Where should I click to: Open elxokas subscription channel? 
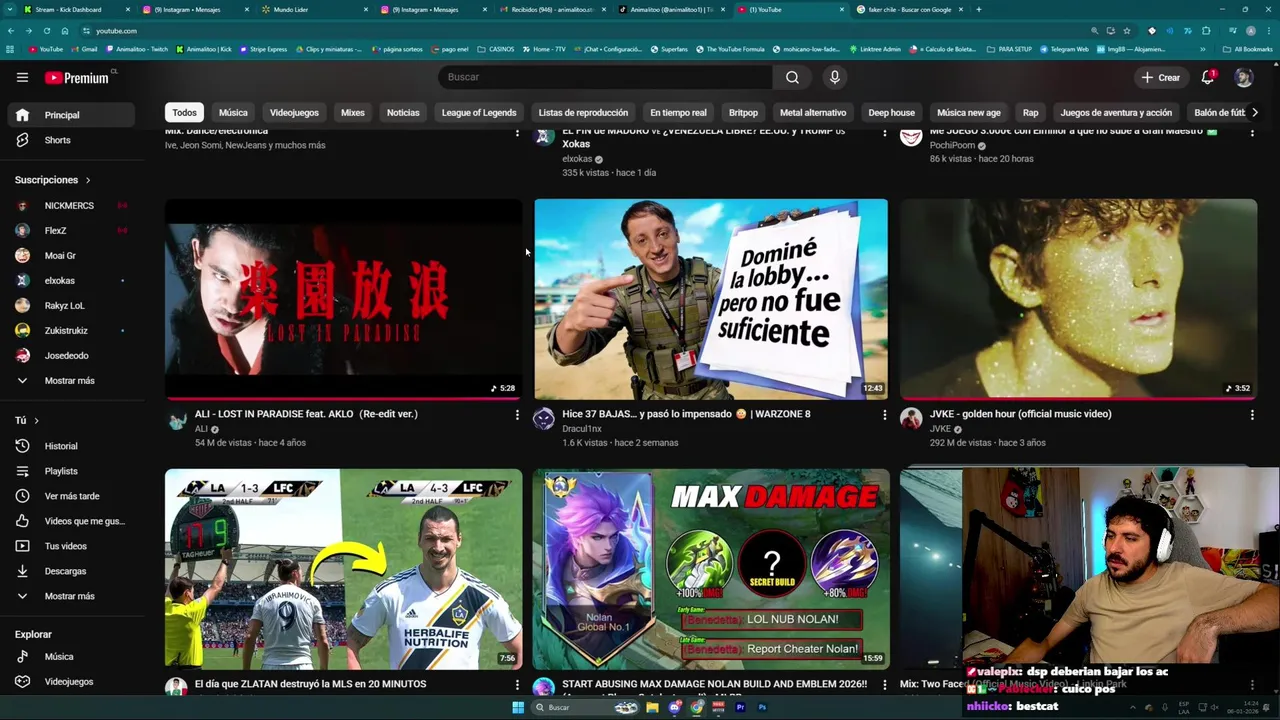pyautogui.click(x=72, y=281)
